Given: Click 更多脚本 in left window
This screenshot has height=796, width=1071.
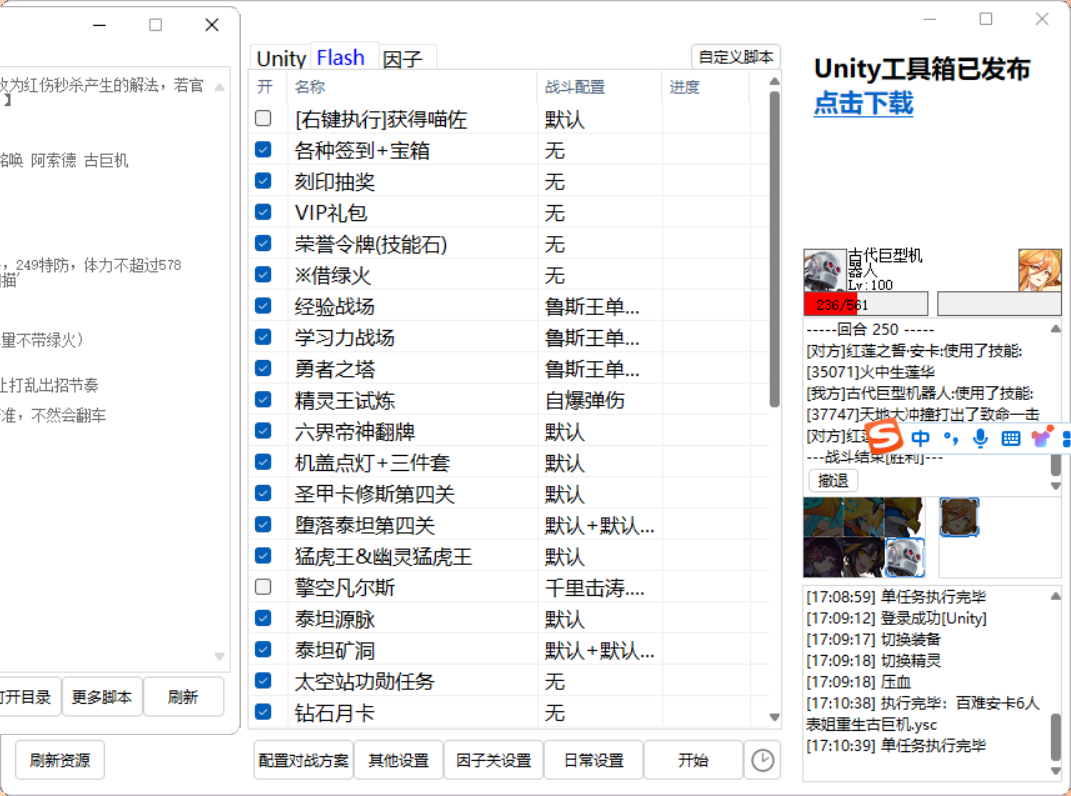Looking at the screenshot, I should (x=102, y=697).
